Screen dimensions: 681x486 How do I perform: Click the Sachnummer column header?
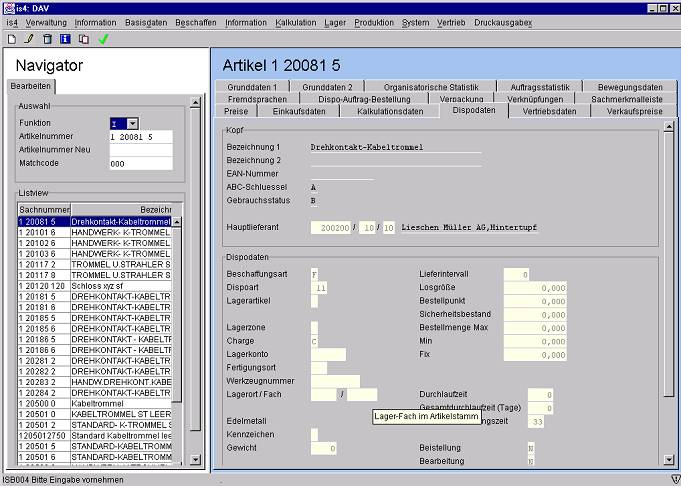44,209
